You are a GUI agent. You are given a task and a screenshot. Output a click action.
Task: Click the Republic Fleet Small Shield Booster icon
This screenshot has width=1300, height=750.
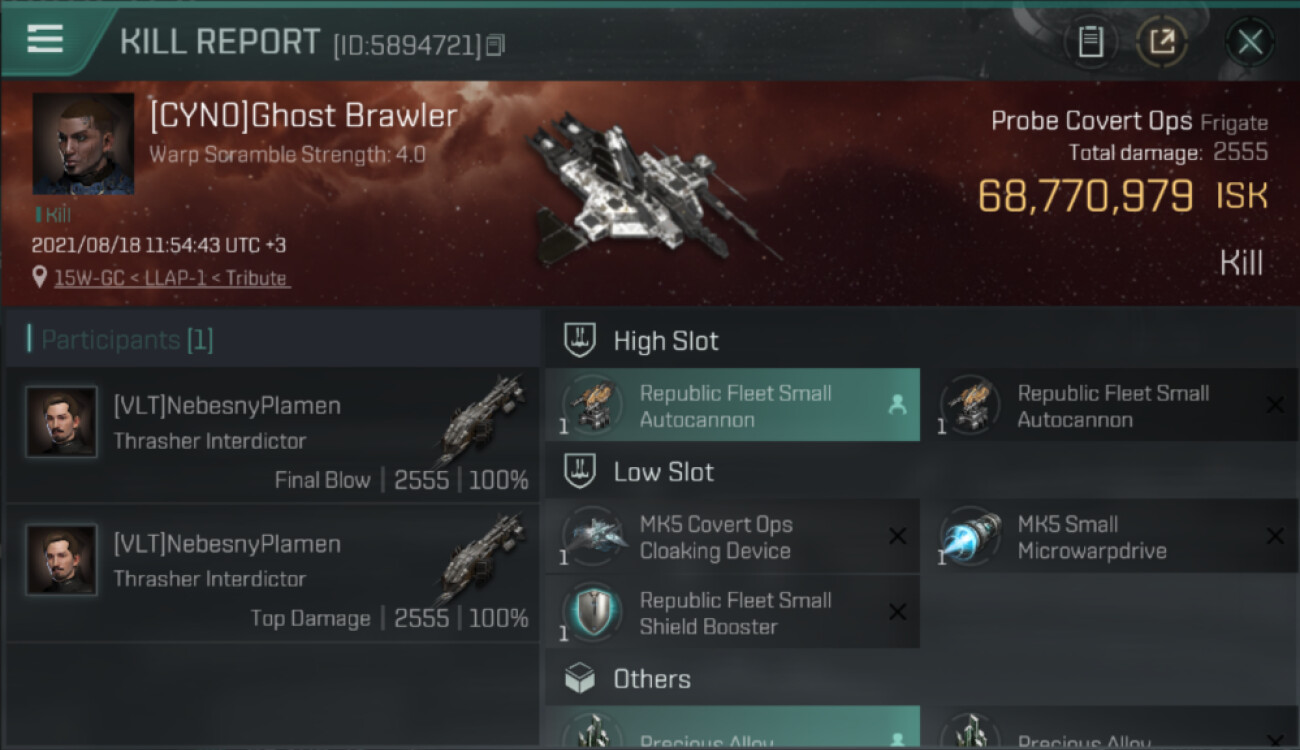click(x=592, y=612)
